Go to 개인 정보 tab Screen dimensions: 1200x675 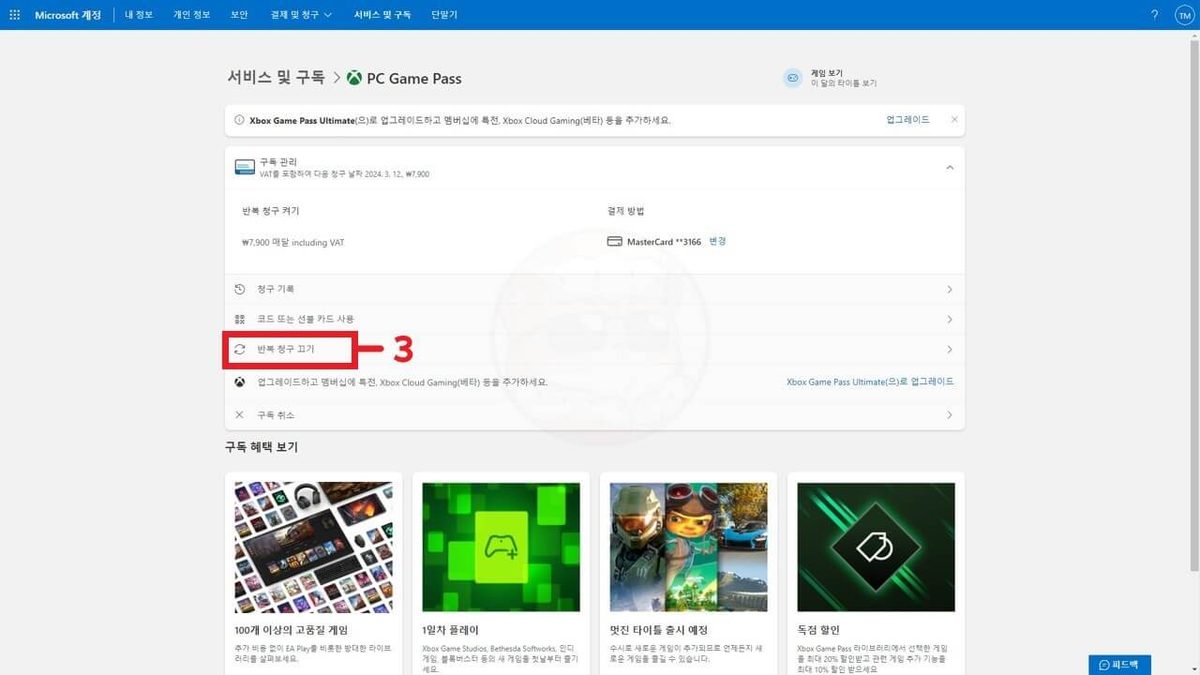pyautogui.click(x=191, y=15)
